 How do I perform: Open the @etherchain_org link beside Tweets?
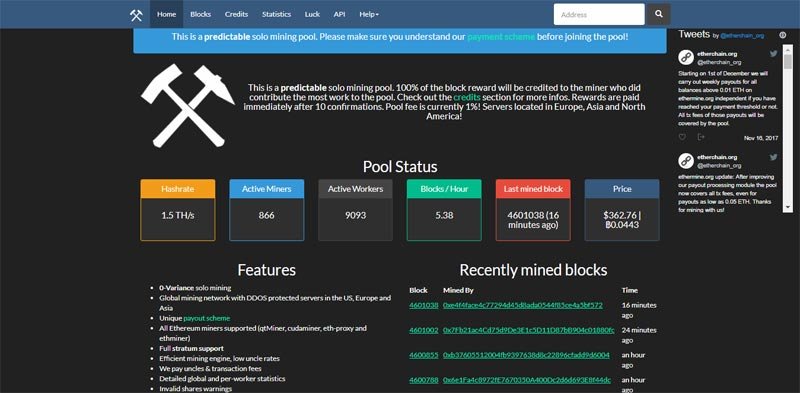(742, 36)
